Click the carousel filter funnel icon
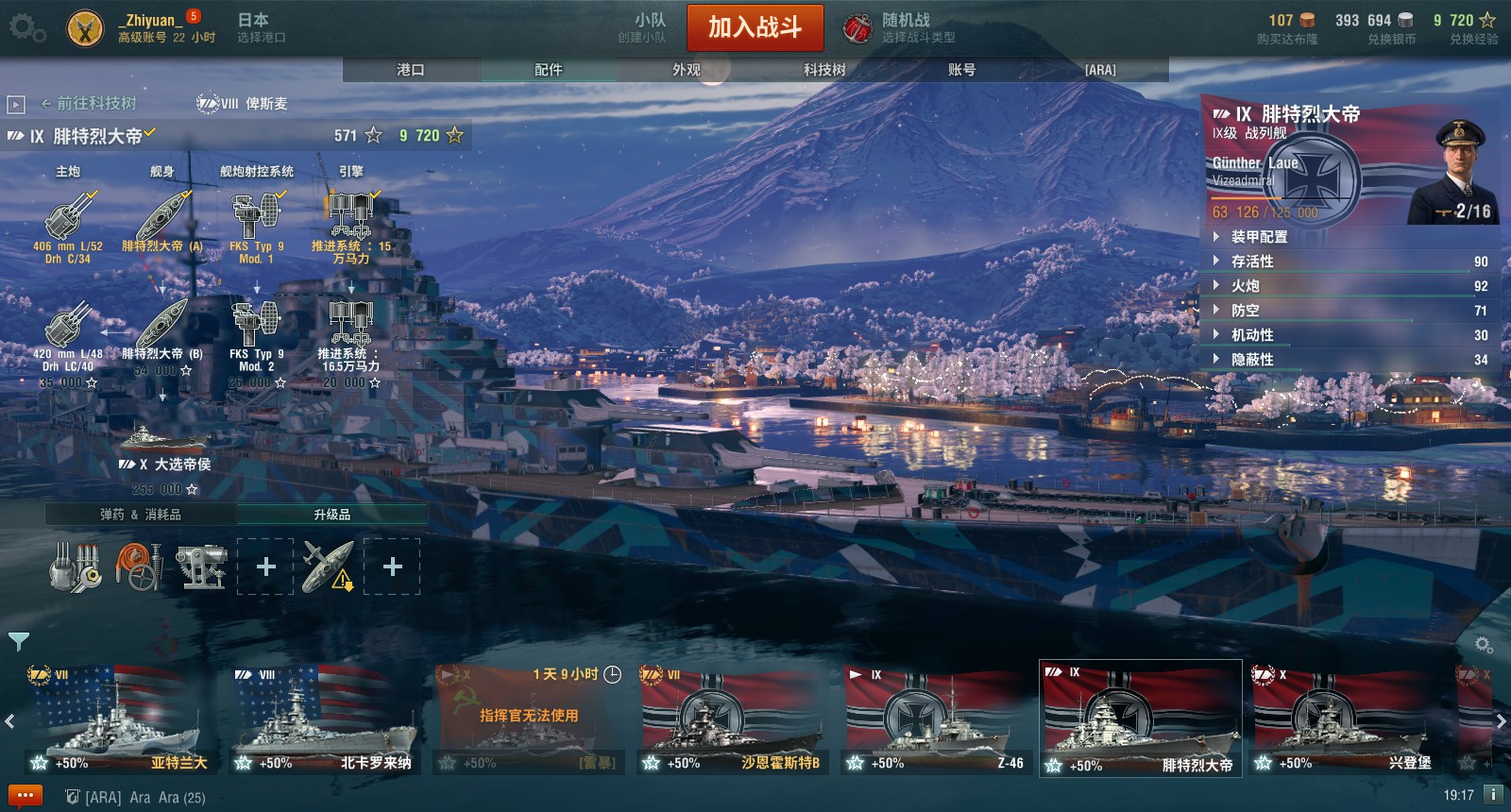Screen dimensions: 1511x812 19,642
